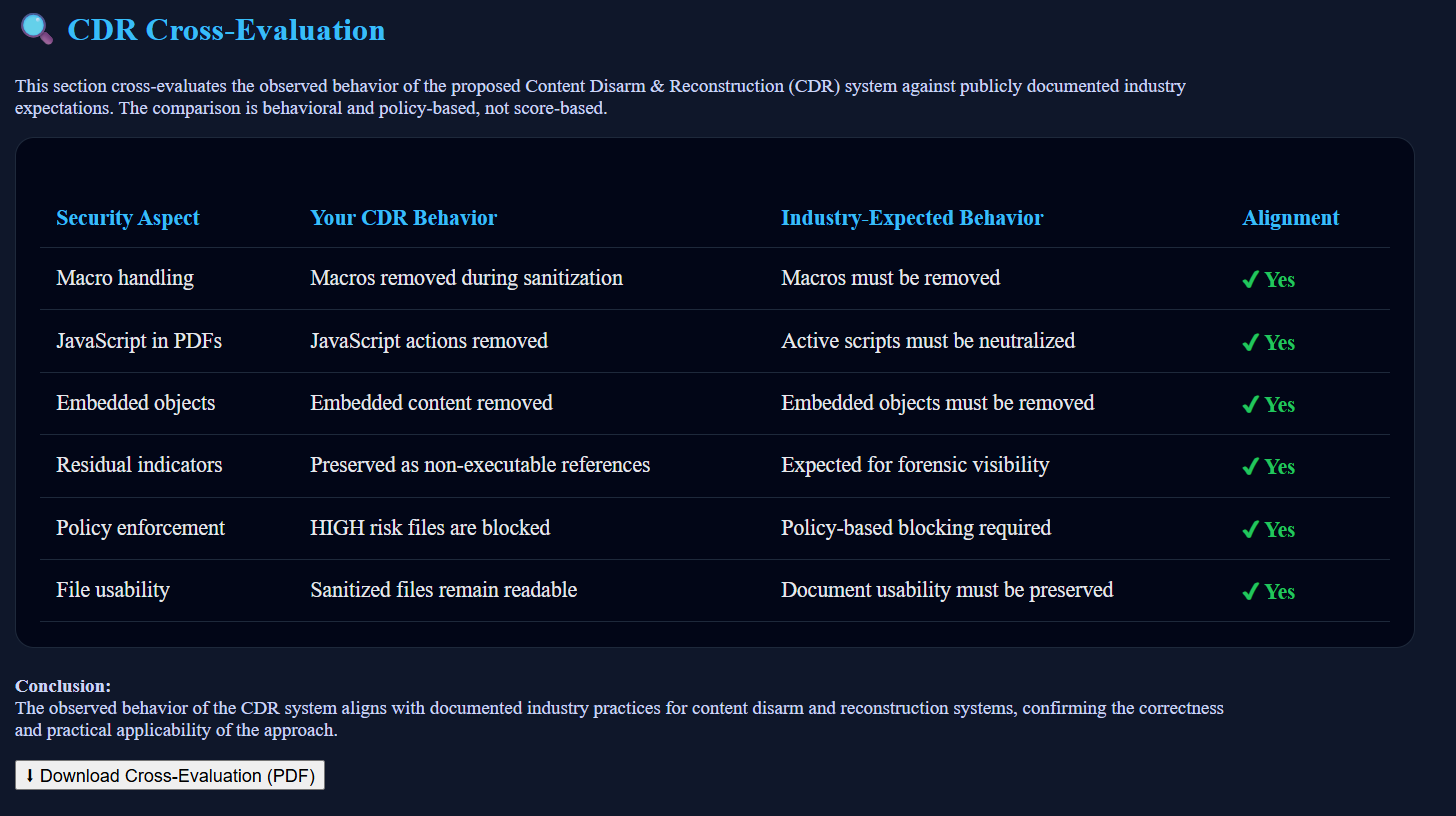Screen dimensions: 1456x816
Task: Click 'Preserved as non-executable references' text
Action: [480, 465]
